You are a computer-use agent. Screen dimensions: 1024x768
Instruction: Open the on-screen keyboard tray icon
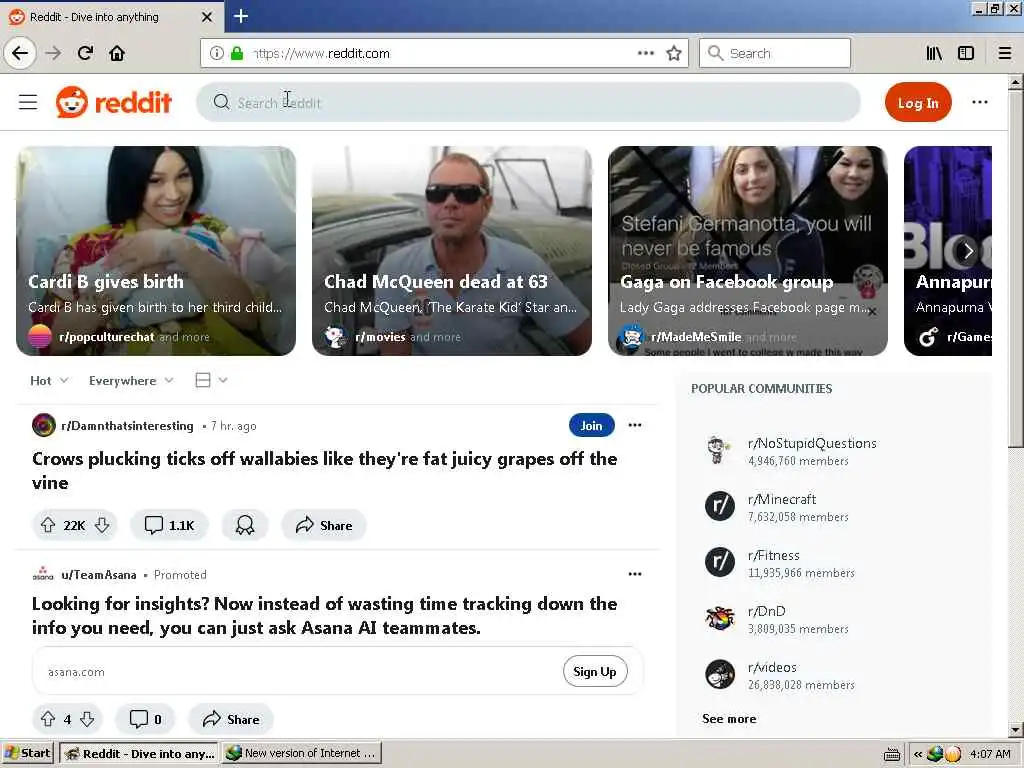click(892, 754)
